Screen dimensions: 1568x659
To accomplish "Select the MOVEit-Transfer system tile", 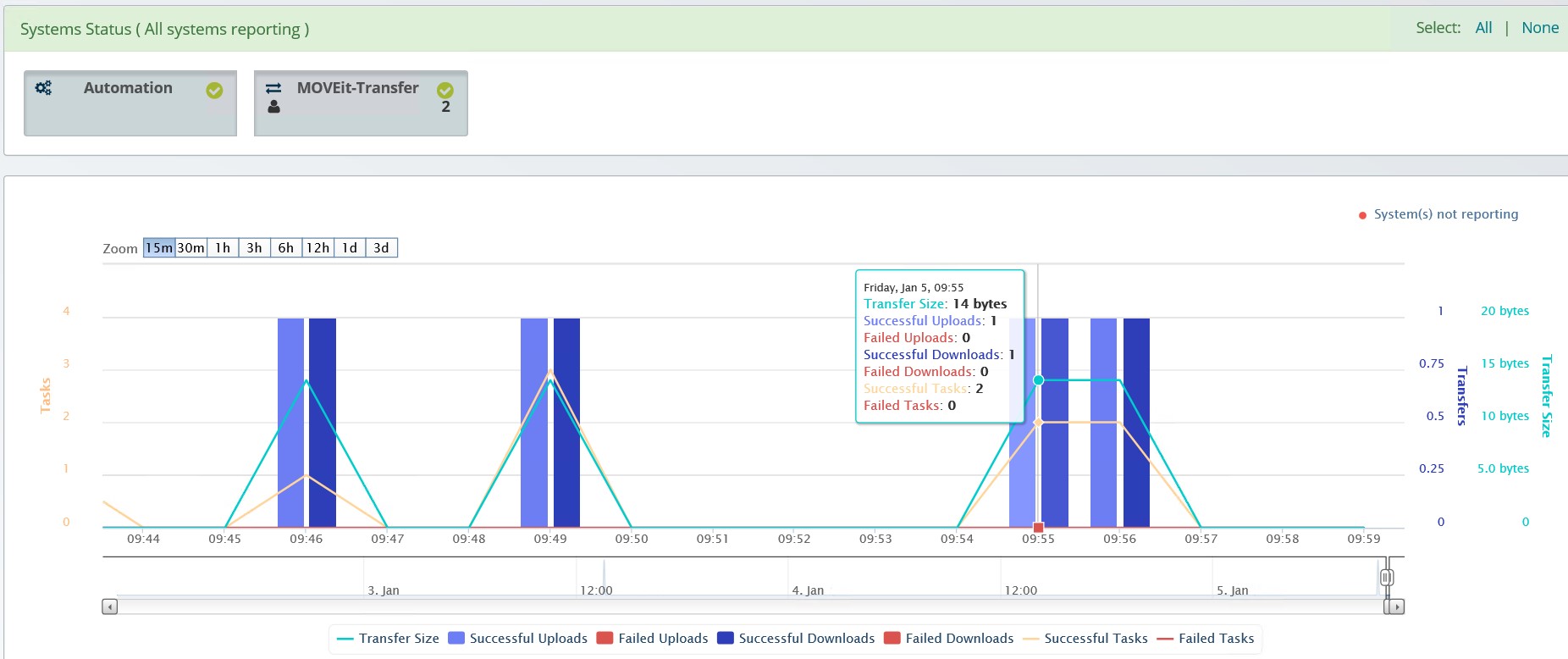I will (361, 103).
